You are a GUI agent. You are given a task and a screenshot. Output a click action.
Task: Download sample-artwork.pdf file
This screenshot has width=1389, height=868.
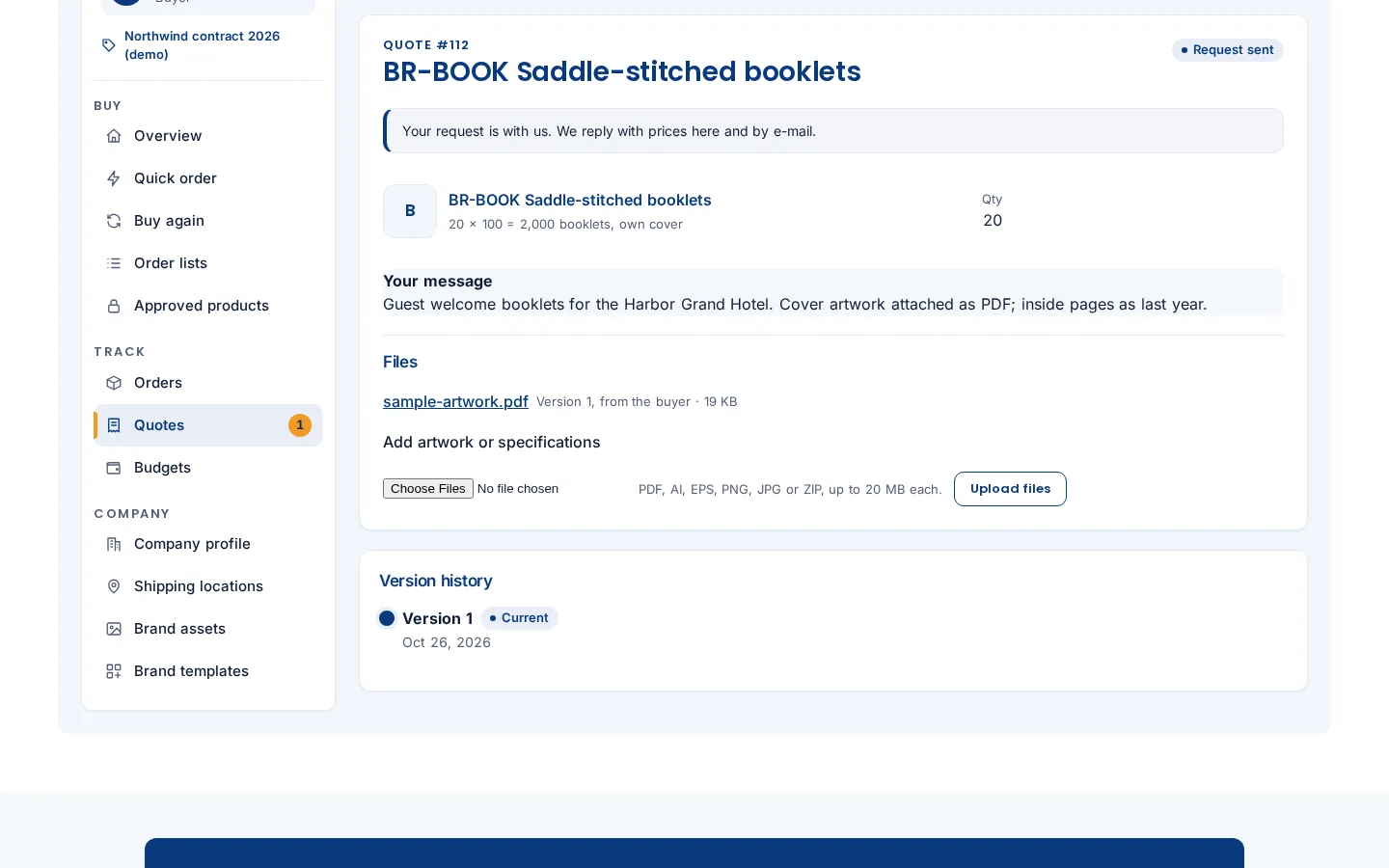[x=455, y=401]
